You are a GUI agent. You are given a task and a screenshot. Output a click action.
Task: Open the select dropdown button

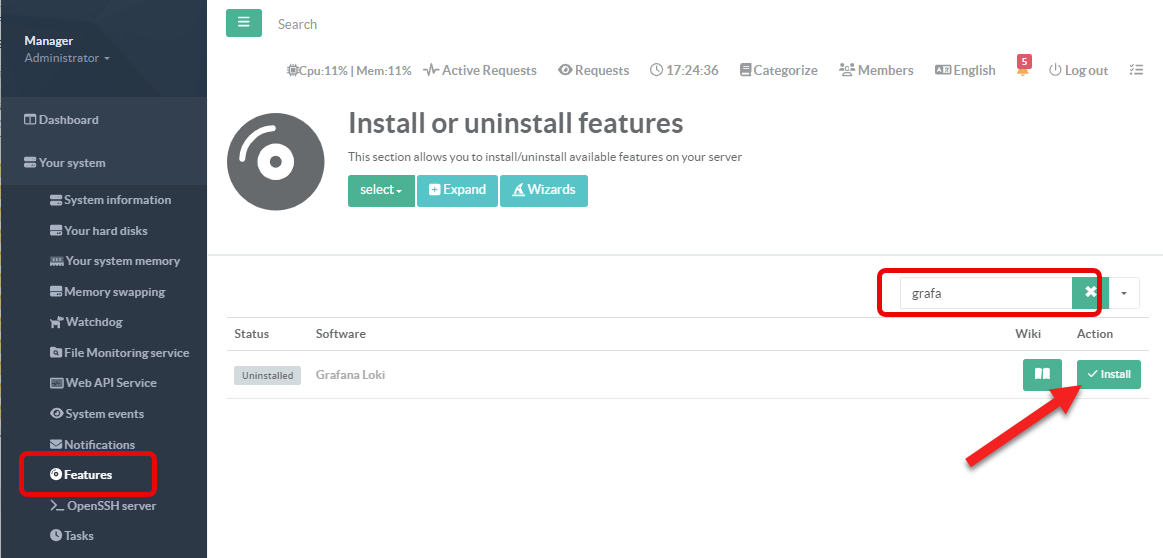click(x=381, y=190)
